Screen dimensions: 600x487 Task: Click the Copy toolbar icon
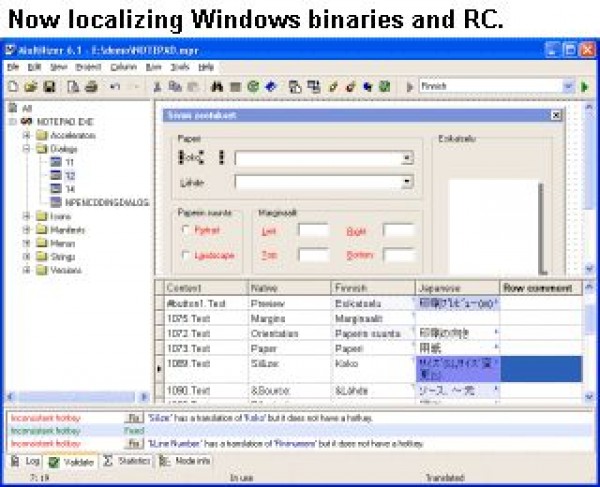click(x=175, y=86)
